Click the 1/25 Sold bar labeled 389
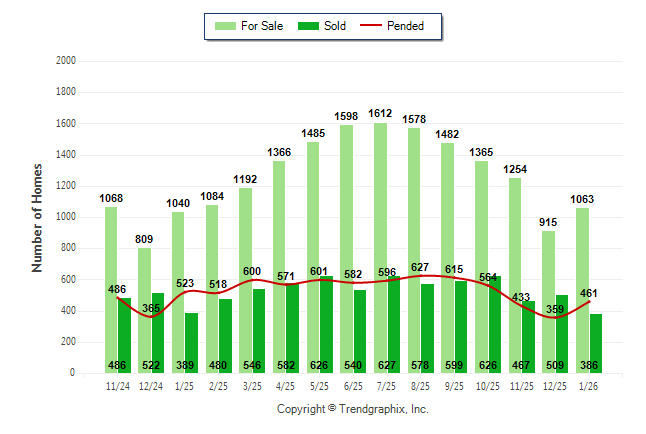This screenshot has height=434, width=646. pyautogui.click(x=191, y=343)
